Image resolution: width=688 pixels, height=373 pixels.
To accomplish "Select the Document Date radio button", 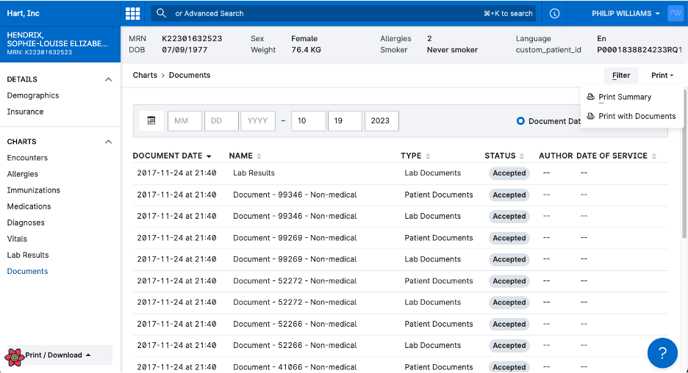I will (520, 121).
